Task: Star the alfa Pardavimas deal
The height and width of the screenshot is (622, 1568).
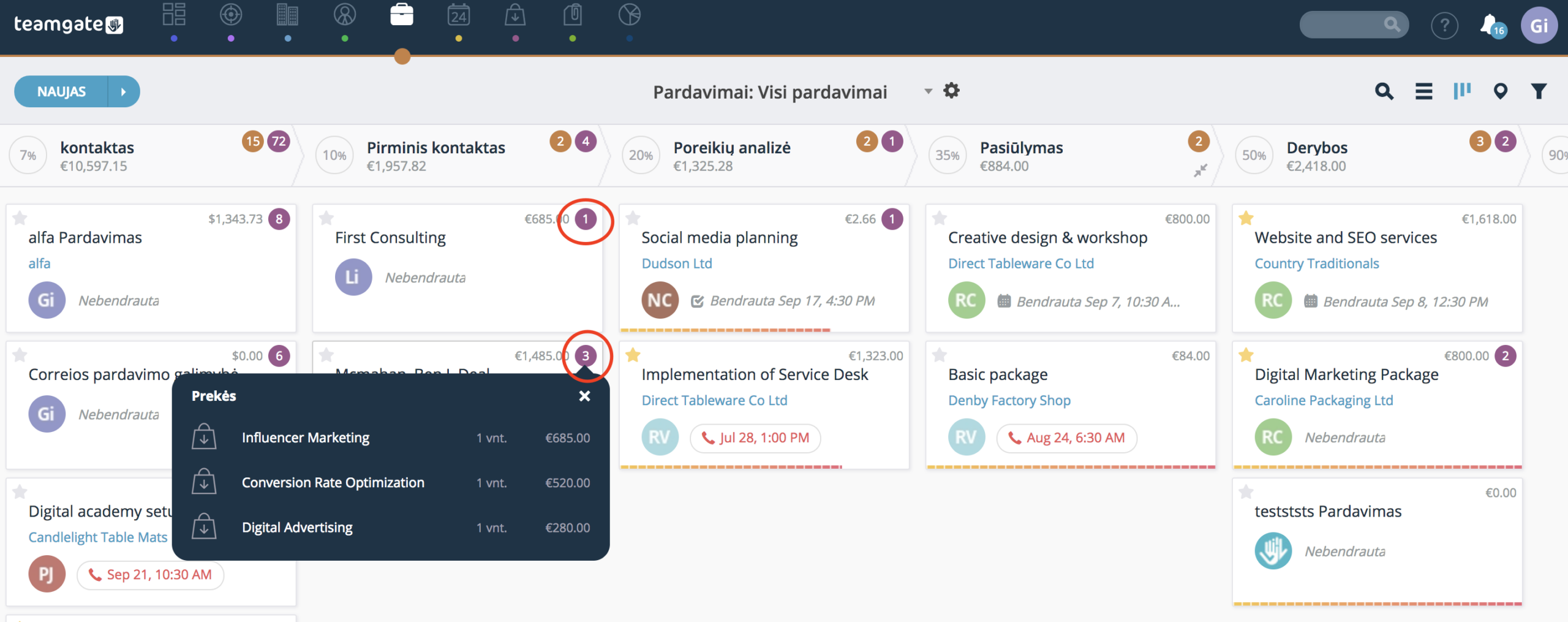Action: (x=20, y=218)
